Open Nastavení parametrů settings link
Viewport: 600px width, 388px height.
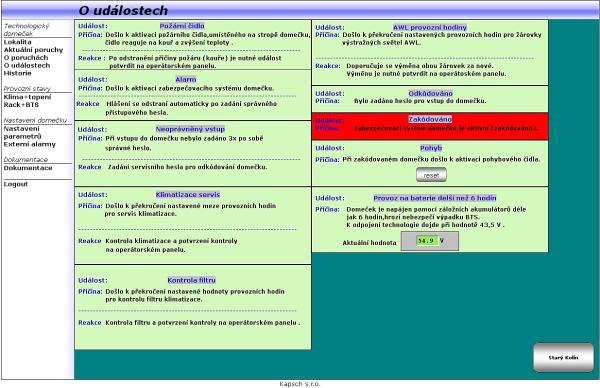[22, 132]
